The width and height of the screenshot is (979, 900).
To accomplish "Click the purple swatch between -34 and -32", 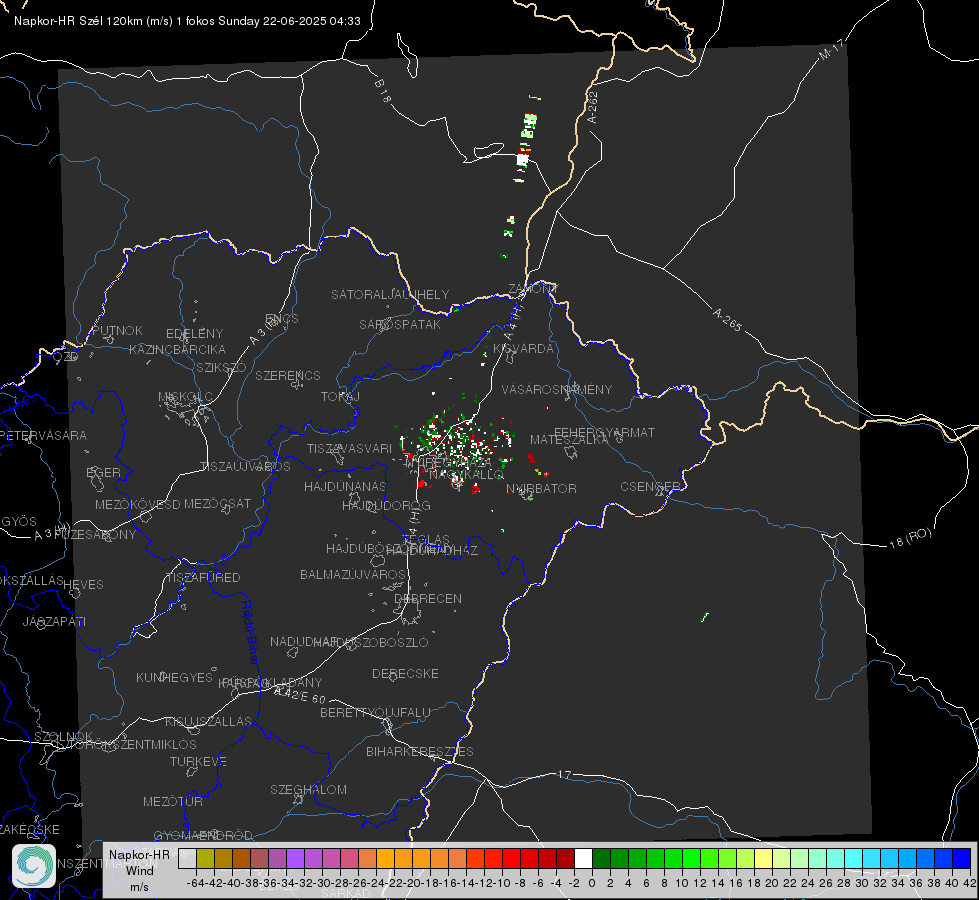I will pos(295,859).
